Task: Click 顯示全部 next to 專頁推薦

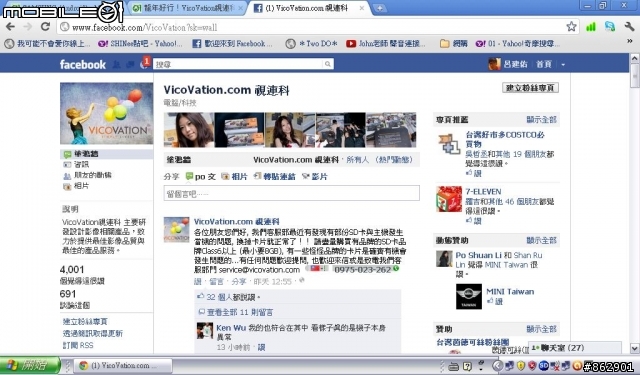Action: 542,120
